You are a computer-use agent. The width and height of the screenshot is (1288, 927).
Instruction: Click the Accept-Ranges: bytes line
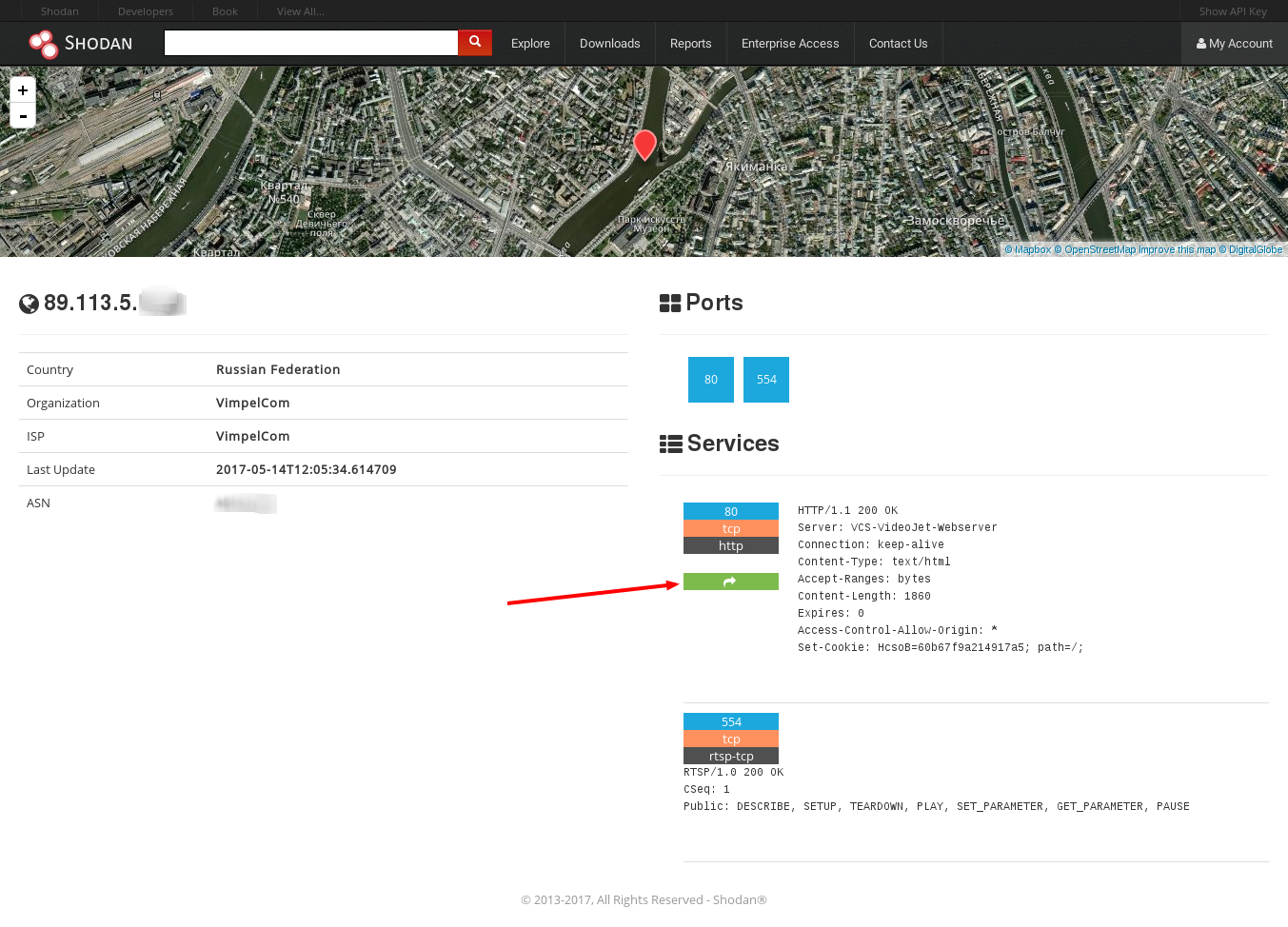pyautogui.click(x=864, y=579)
